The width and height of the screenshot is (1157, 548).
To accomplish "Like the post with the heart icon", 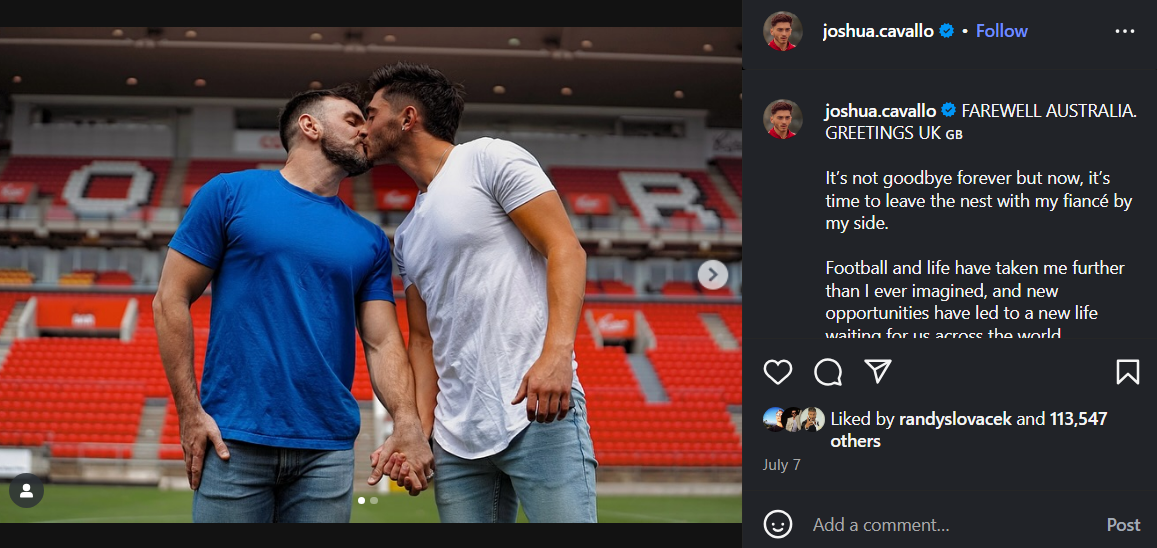I will coord(777,372).
